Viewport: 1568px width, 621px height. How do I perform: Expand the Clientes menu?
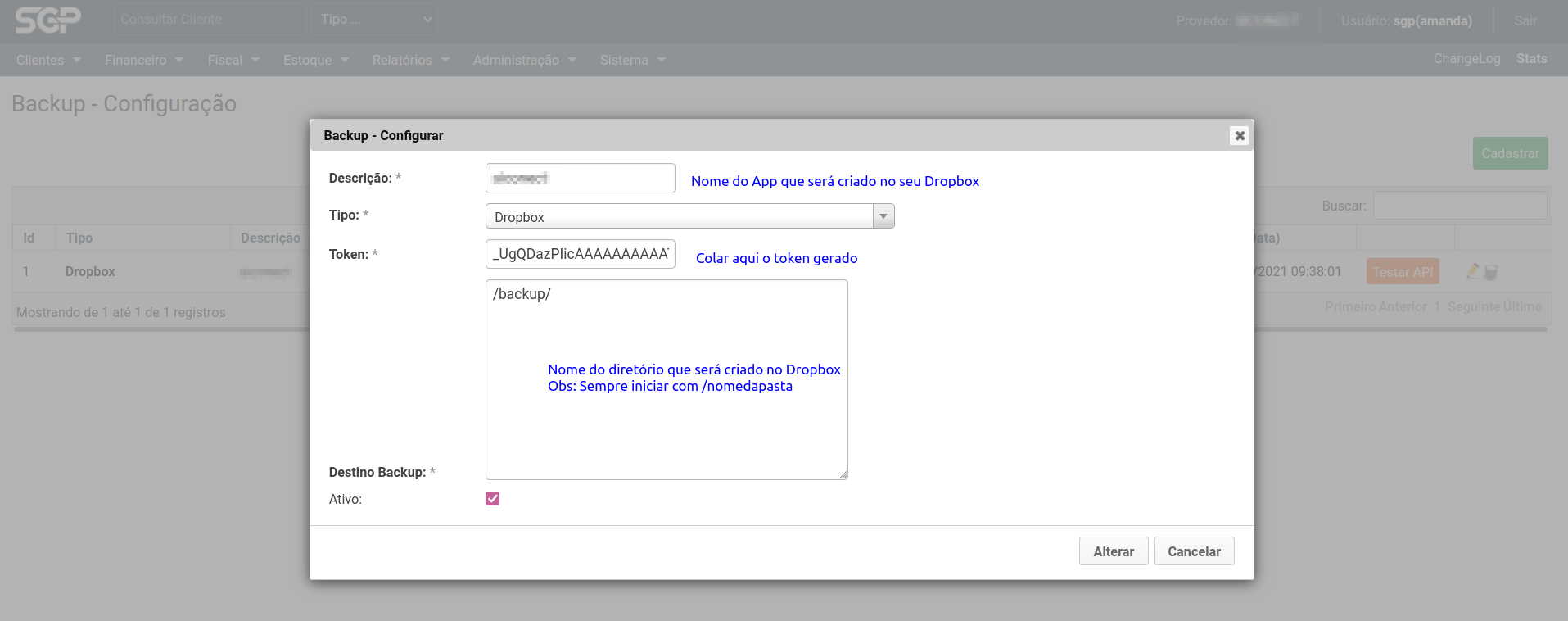point(48,60)
